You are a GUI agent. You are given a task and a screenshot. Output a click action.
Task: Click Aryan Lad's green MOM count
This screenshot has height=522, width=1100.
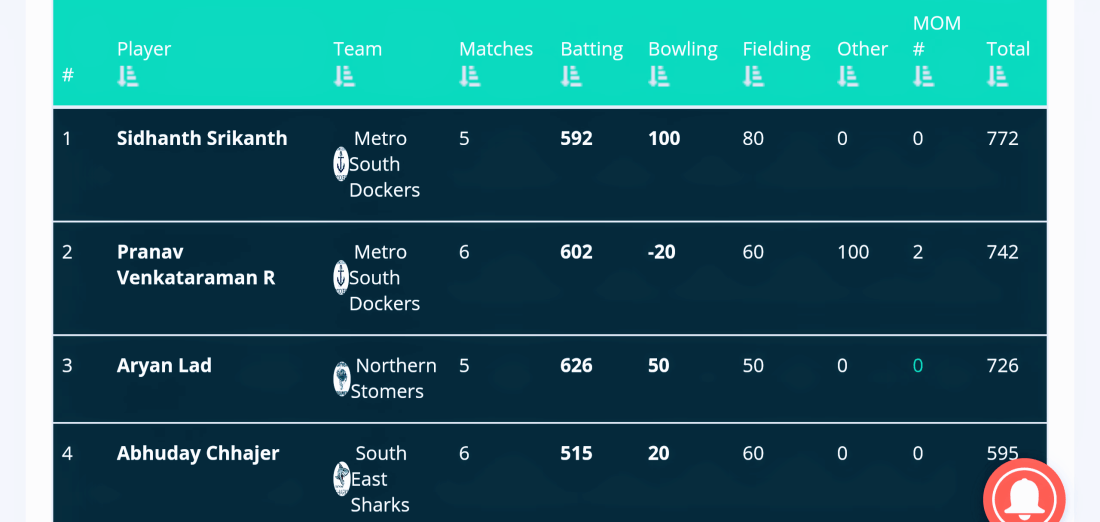[x=918, y=366]
